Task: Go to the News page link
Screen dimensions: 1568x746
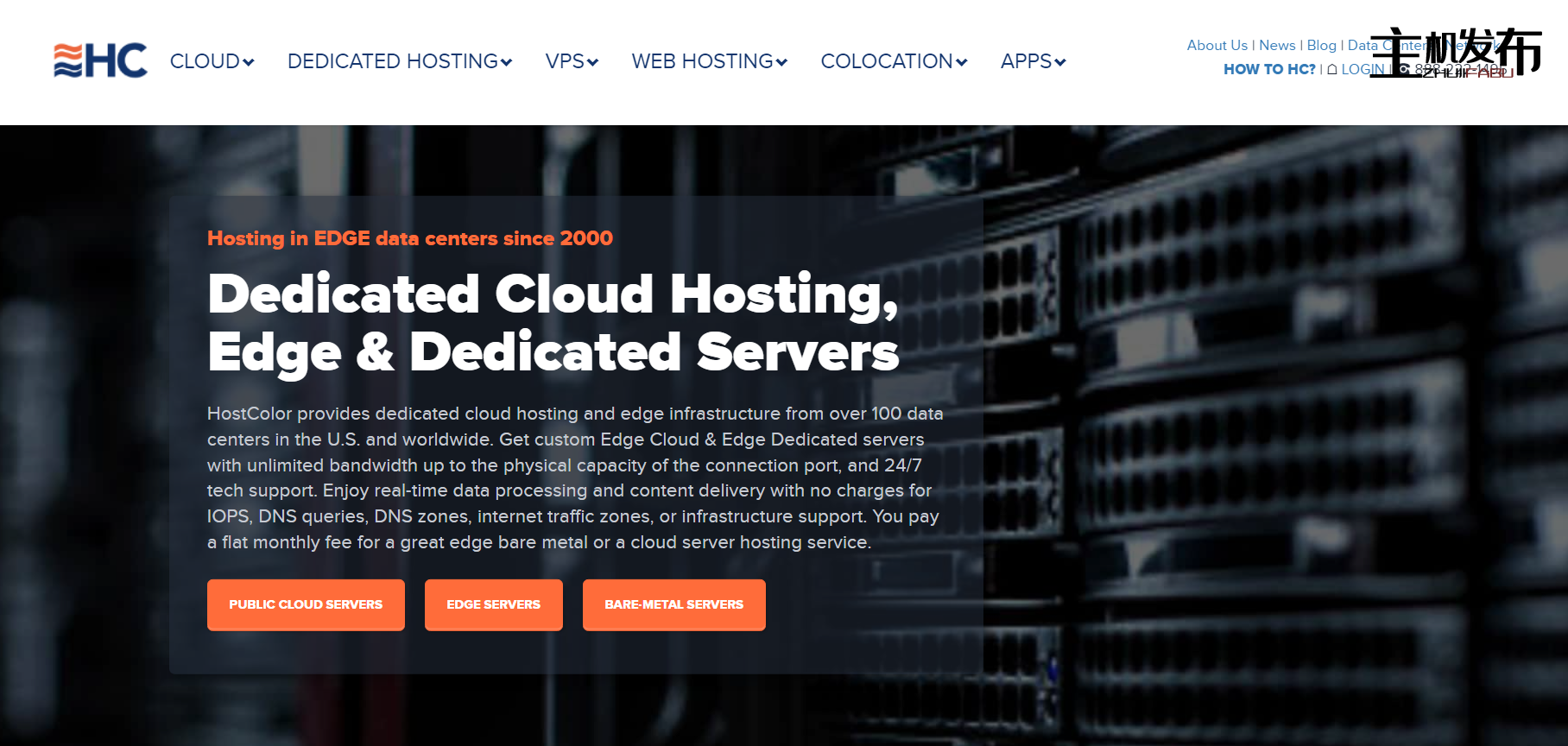Action: point(1277,45)
